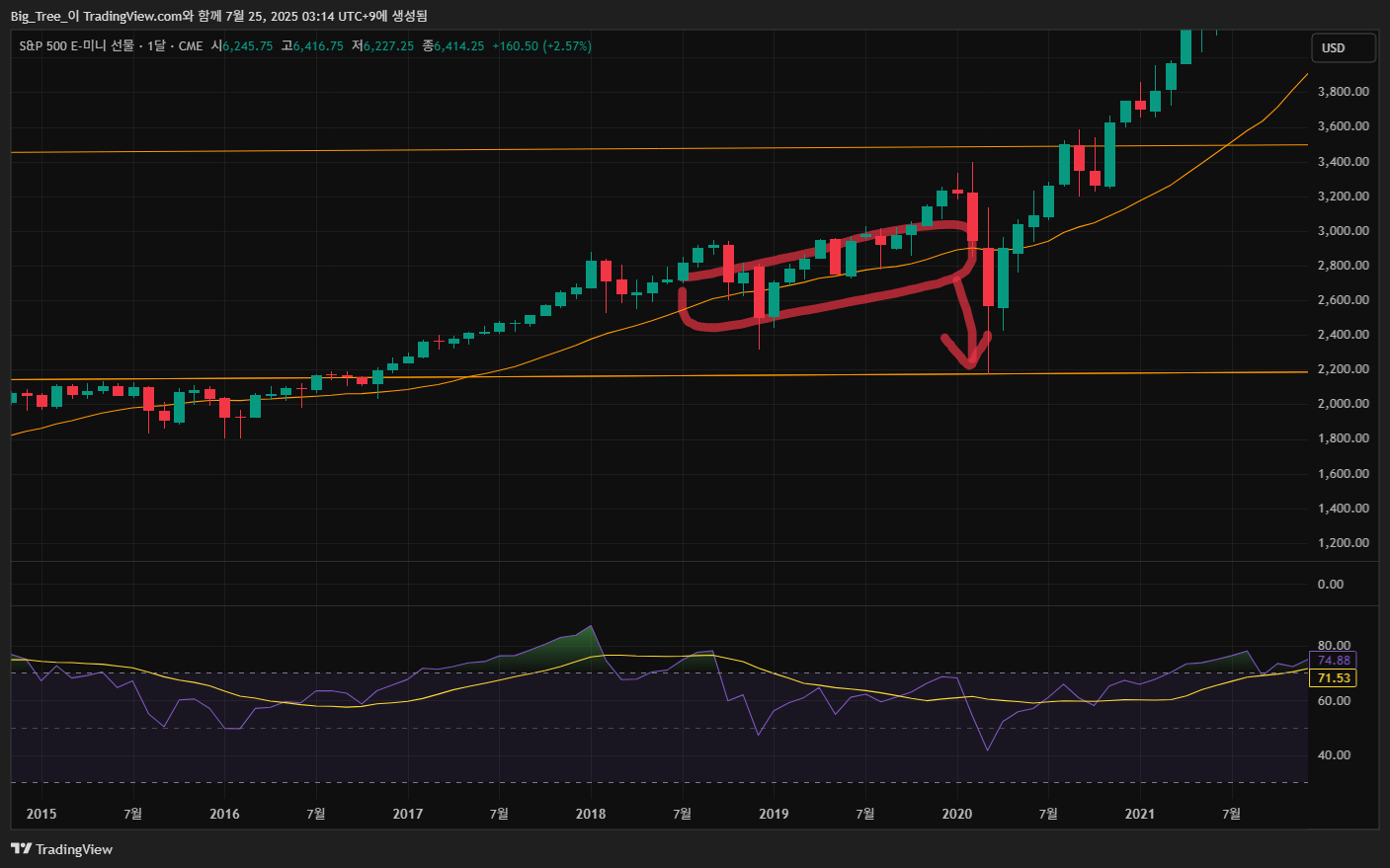
Task: Click the 0.00 axis label
Action: coord(1331,584)
